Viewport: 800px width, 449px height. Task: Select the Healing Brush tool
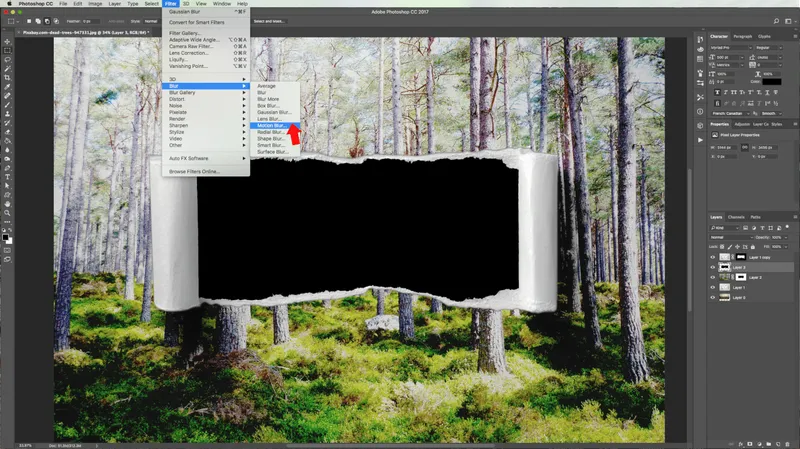click(7, 96)
